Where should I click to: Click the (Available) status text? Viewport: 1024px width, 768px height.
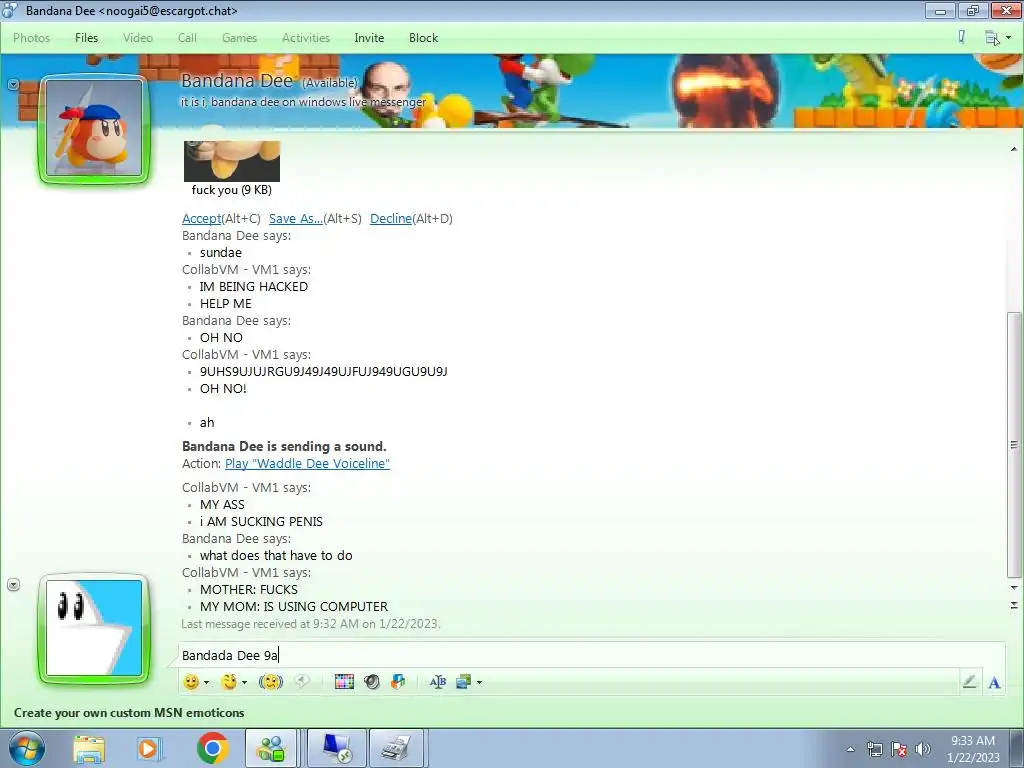click(x=330, y=83)
